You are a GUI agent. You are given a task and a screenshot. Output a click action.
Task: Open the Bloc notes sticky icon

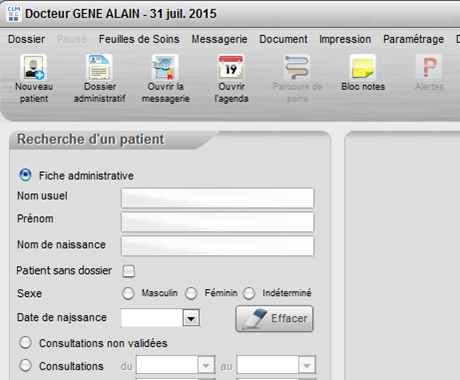coord(363,67)
